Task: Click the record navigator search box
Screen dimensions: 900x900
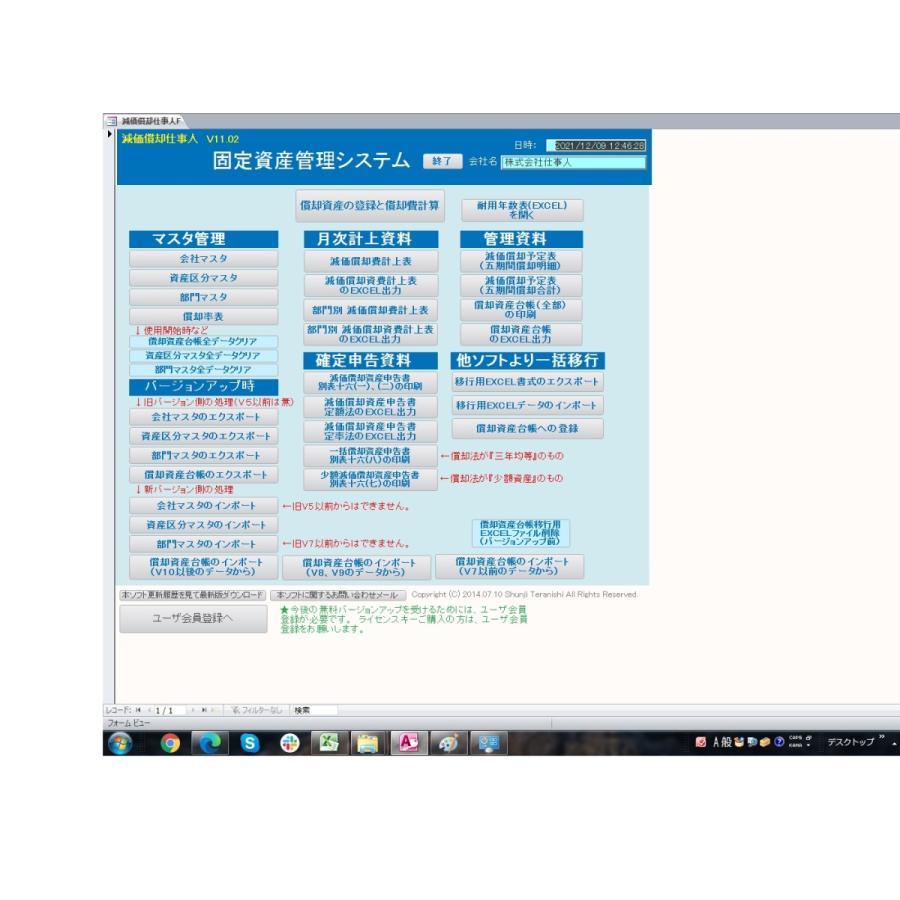Action: [x=314, y=710]
